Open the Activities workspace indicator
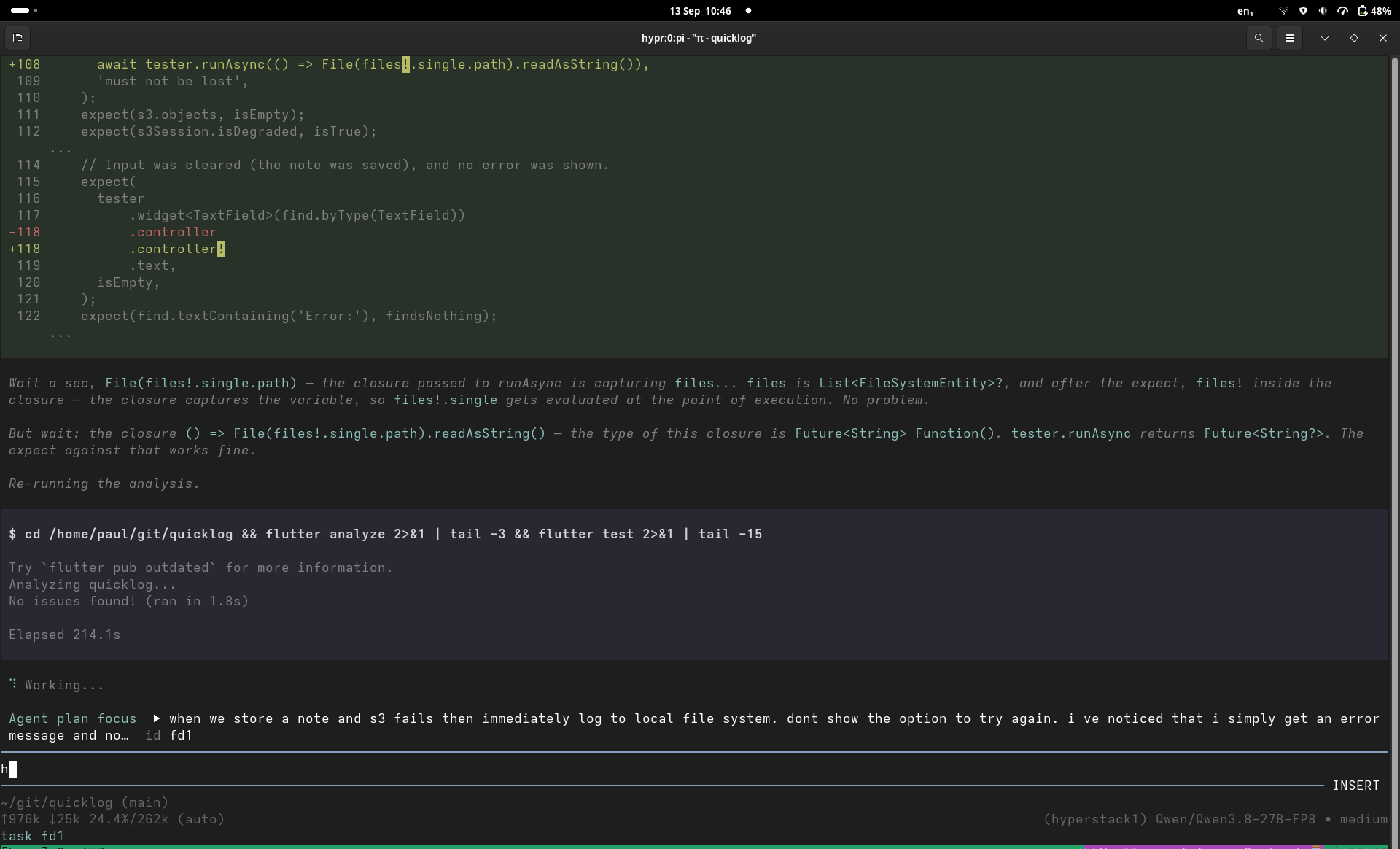 tap(24, 11)
